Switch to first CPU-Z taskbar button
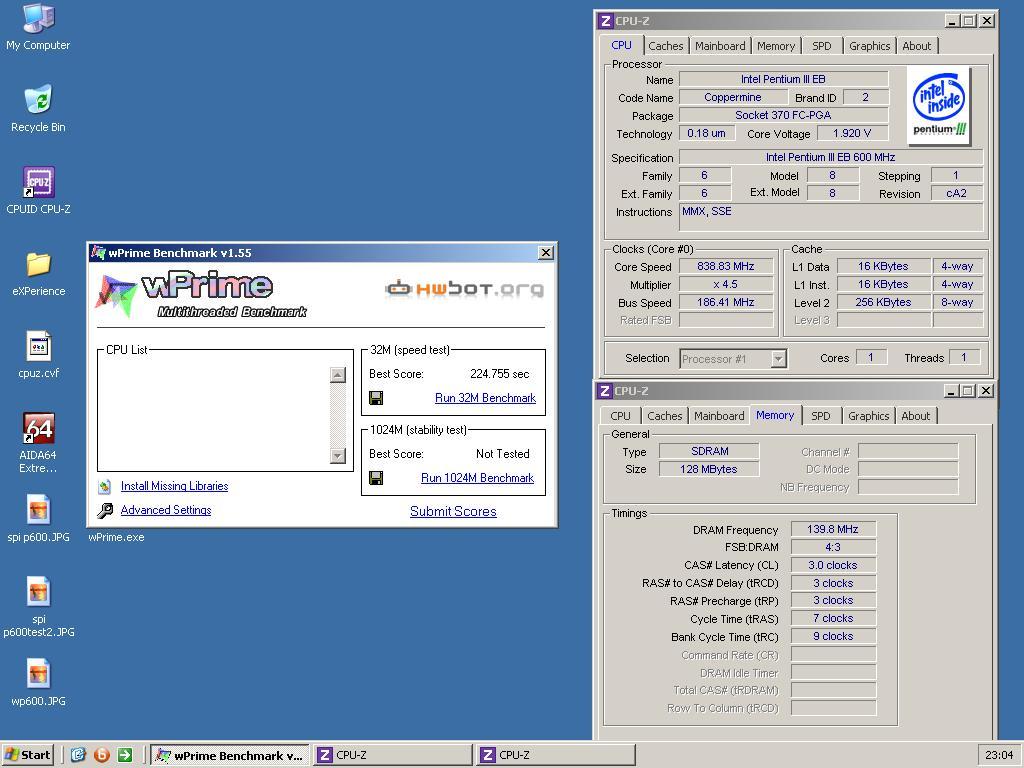This screenshot has width=1024, height=768. pos(392,755)
